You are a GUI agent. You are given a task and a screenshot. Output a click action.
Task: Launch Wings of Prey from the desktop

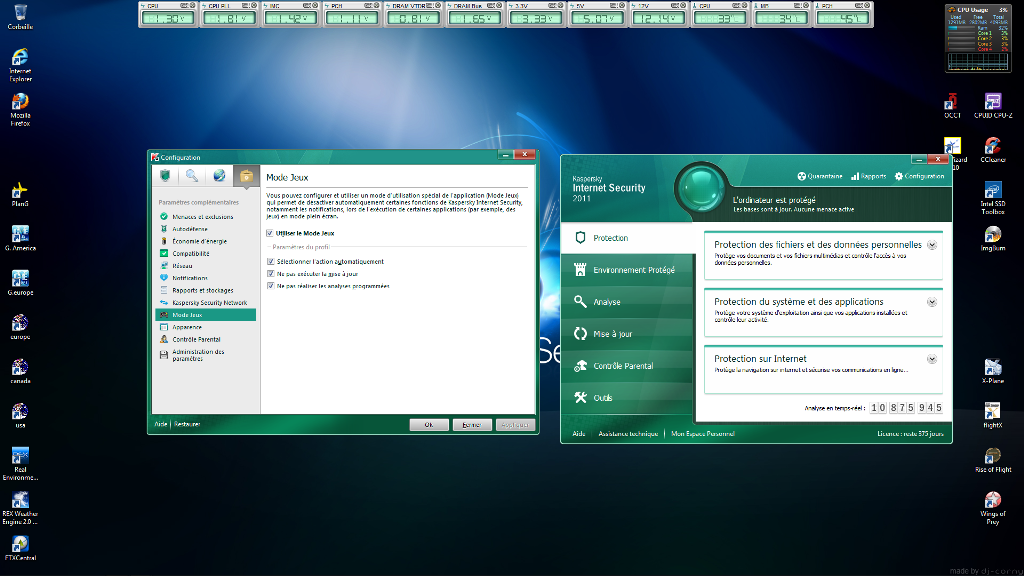993,508
